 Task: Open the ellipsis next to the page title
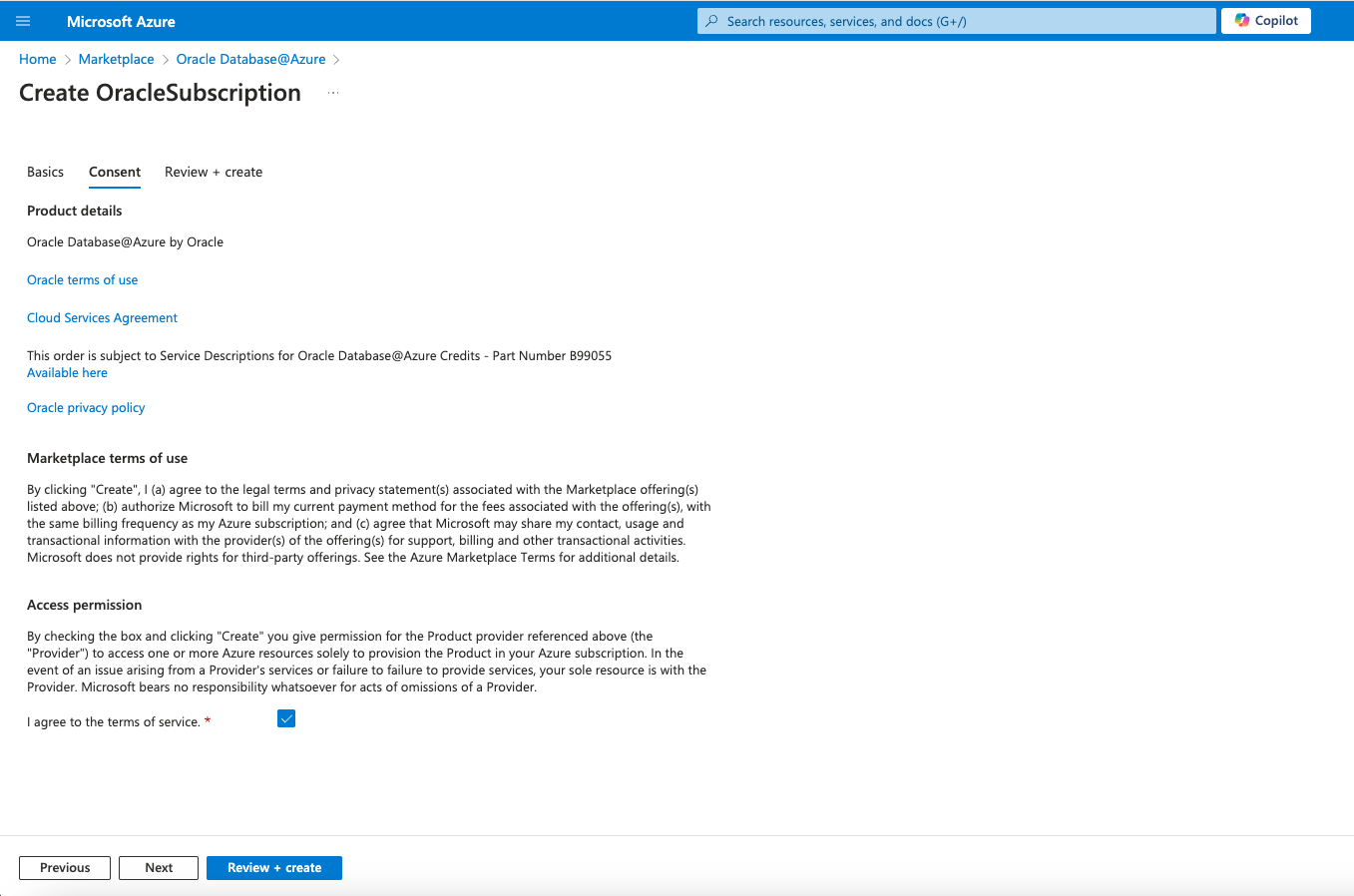click(x=332, y=92)
